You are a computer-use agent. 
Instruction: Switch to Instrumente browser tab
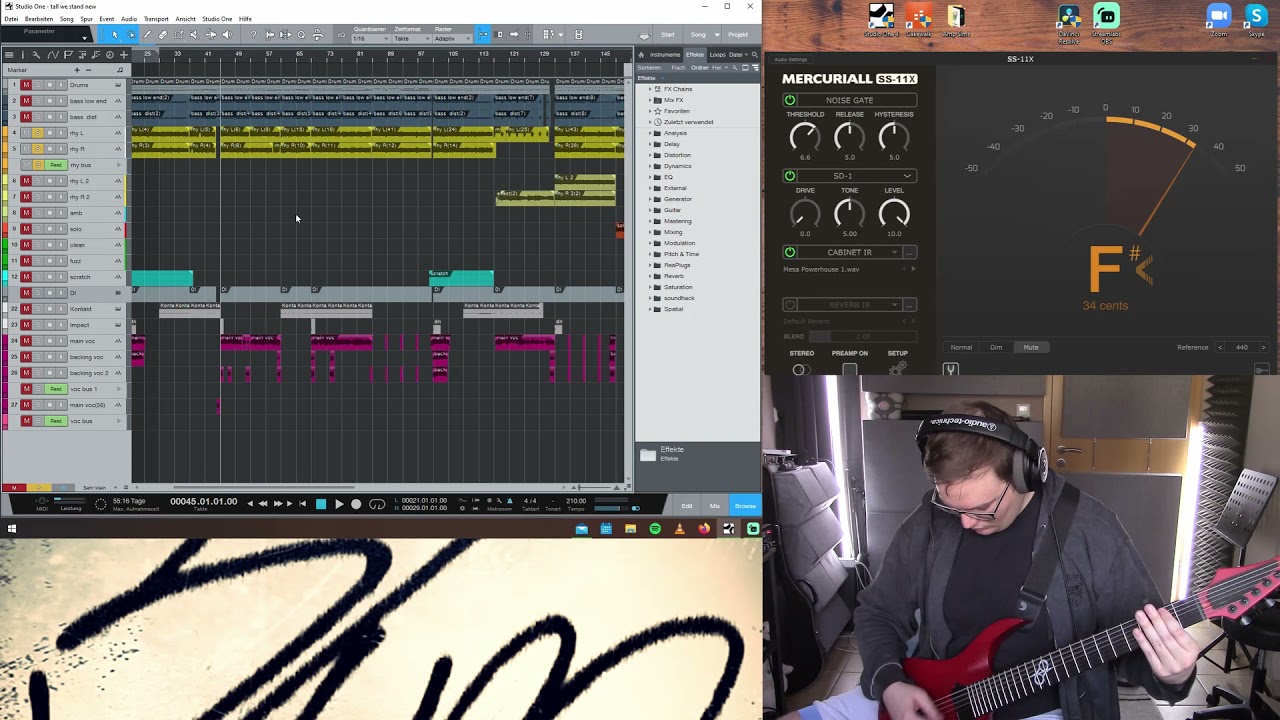pos(665,55)
